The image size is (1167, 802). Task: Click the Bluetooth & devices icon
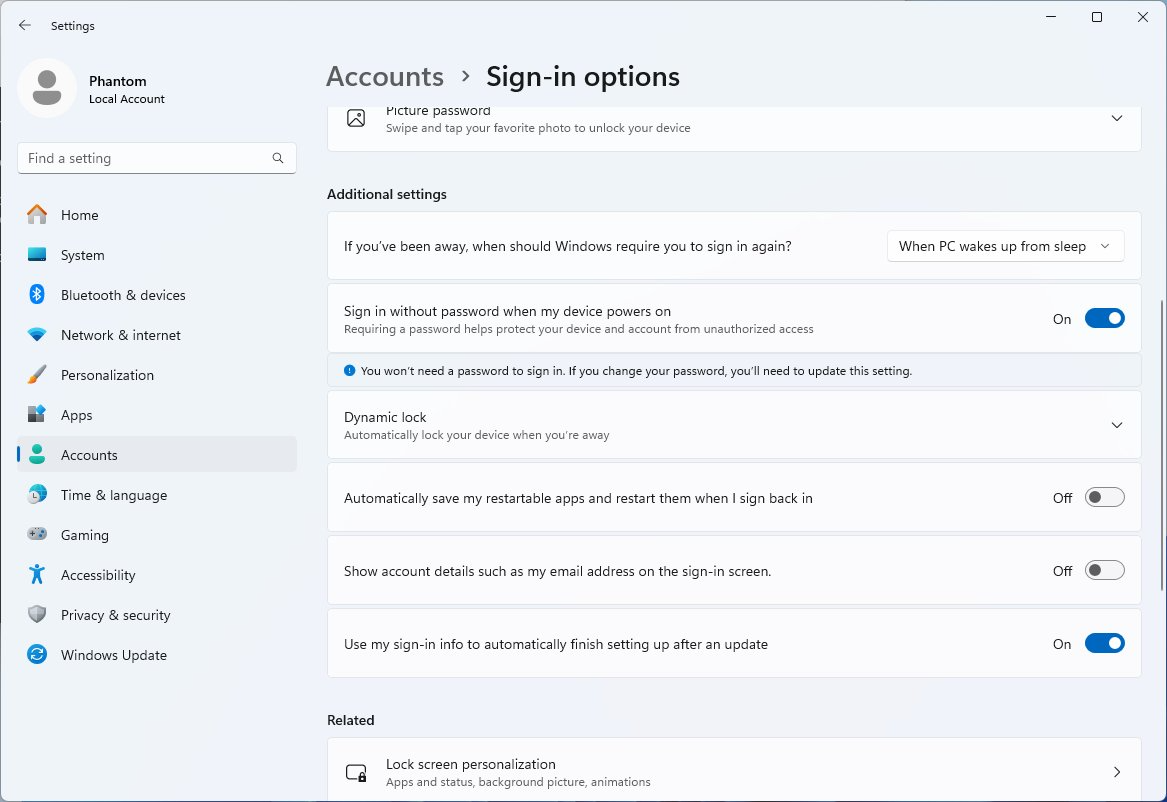[37, 295]
